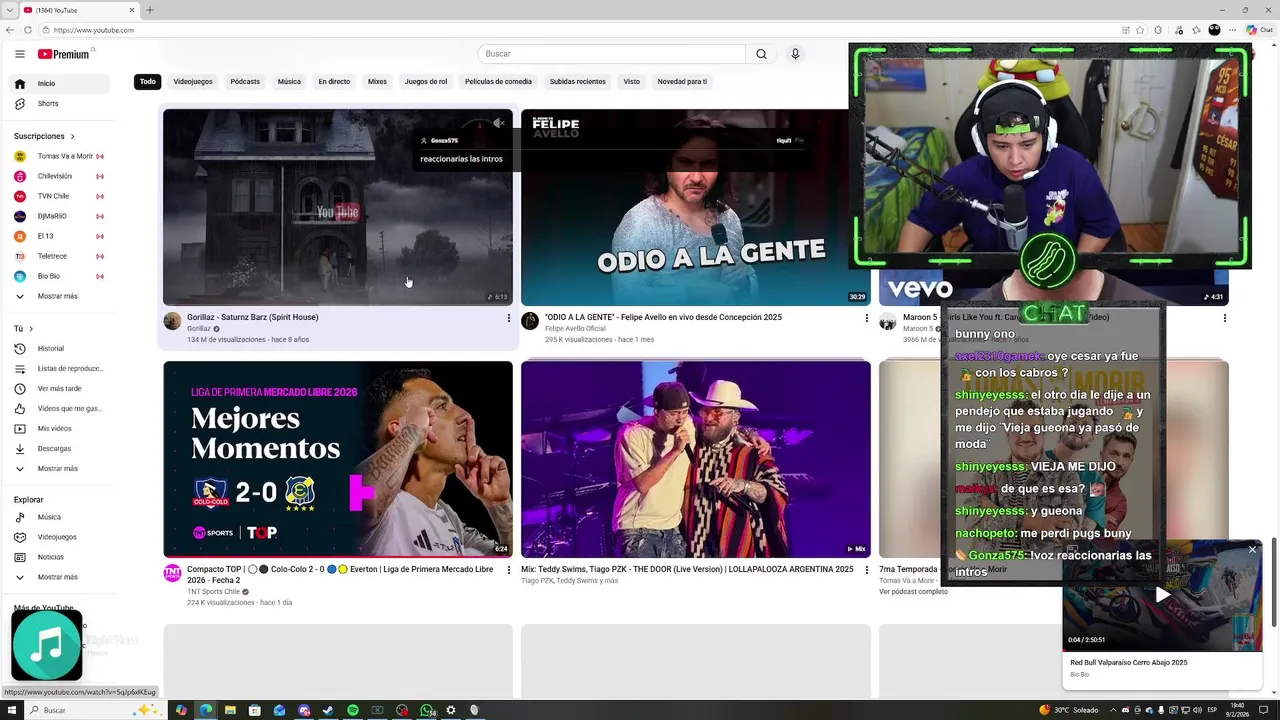
Task: Unmute the Gorillaz video preview
Action: pos(498,123)
